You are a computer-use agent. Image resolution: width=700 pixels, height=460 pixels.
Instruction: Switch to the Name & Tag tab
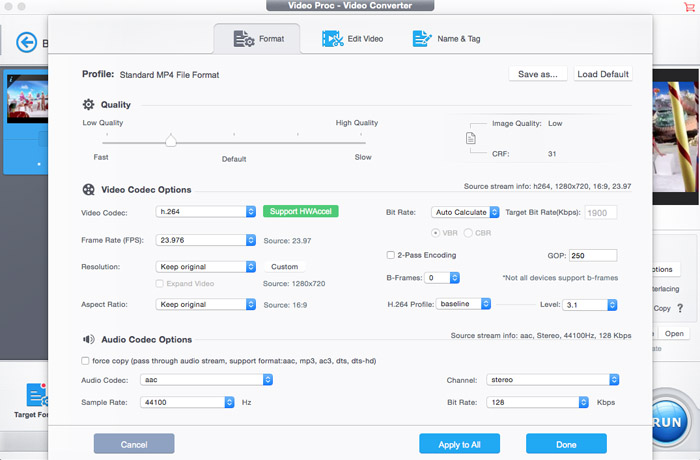click(x=446, y=39)
